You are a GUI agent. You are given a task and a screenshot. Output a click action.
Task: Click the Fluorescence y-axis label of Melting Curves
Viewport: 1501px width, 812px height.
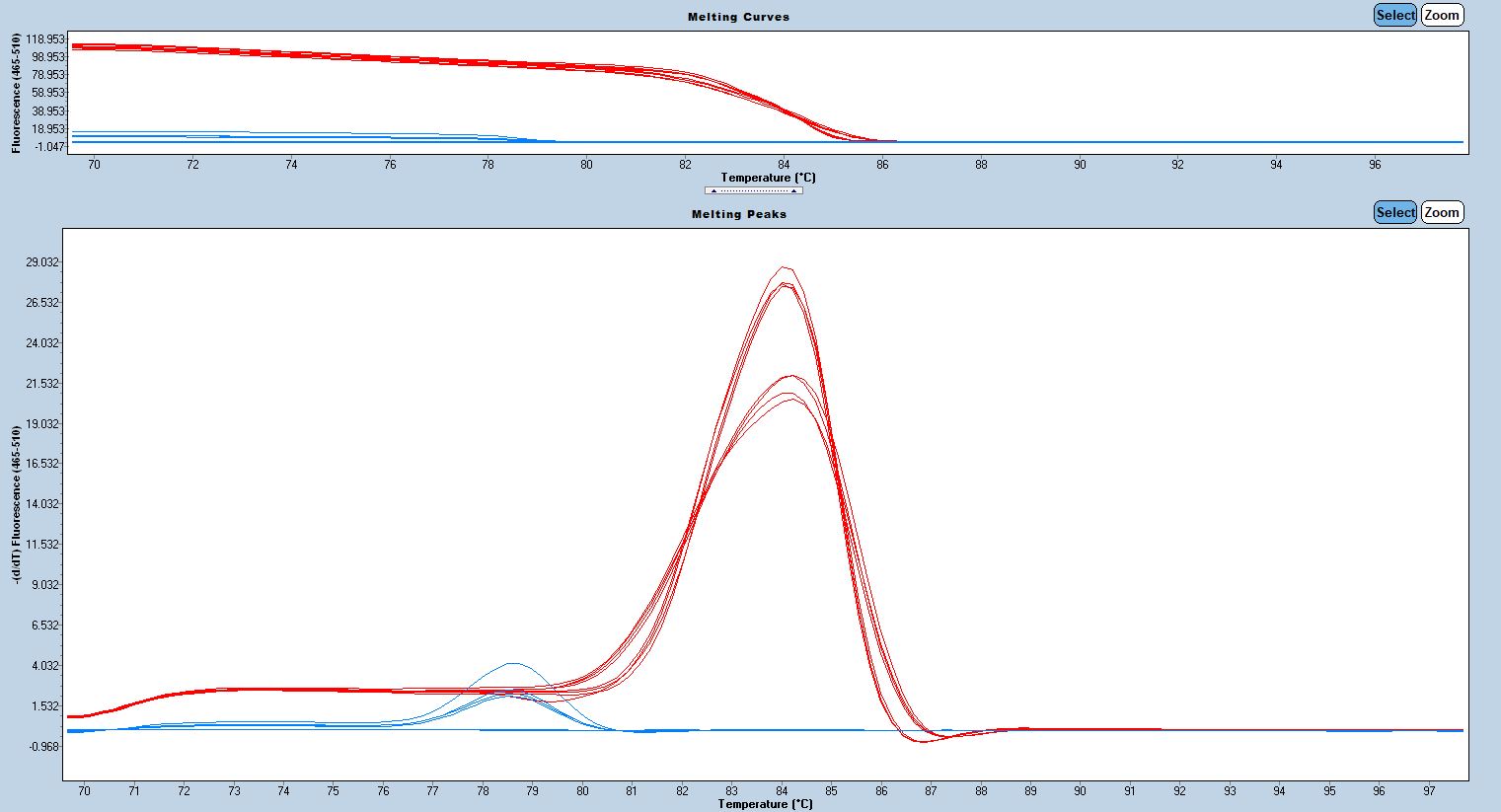coord(16,94)
